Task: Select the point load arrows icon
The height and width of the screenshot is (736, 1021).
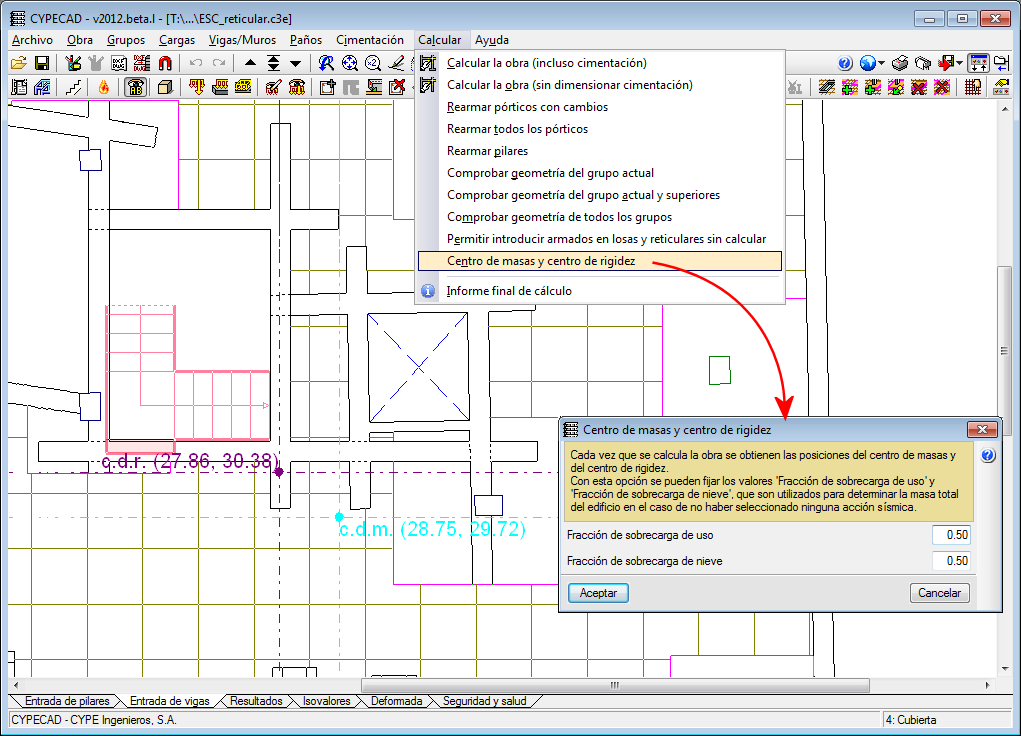Action: tap(197, 87)
